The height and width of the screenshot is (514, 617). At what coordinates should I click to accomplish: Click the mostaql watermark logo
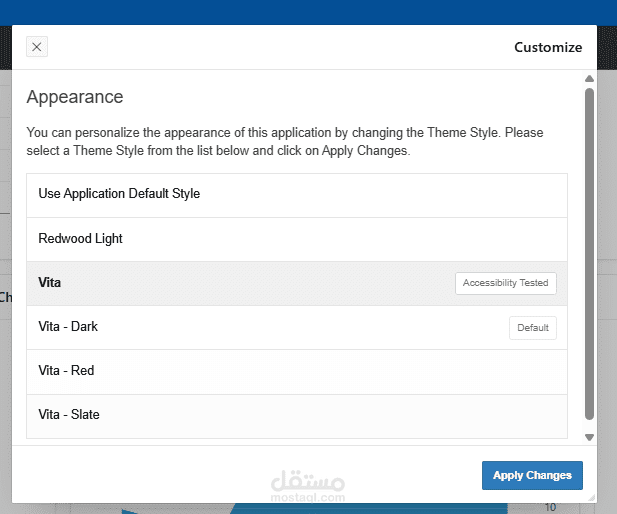308,485
